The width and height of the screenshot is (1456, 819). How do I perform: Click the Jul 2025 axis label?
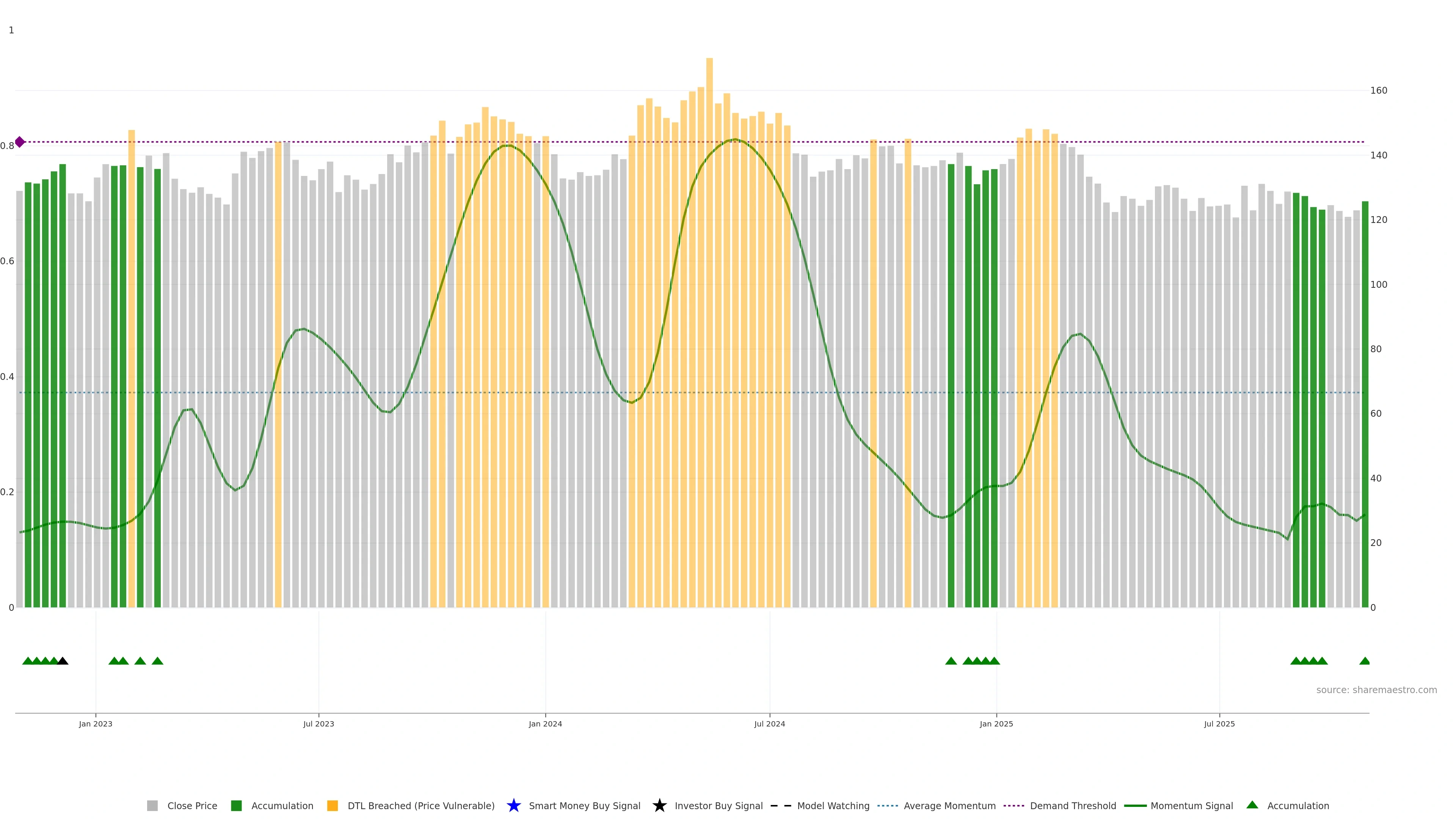pos(1219,723)
